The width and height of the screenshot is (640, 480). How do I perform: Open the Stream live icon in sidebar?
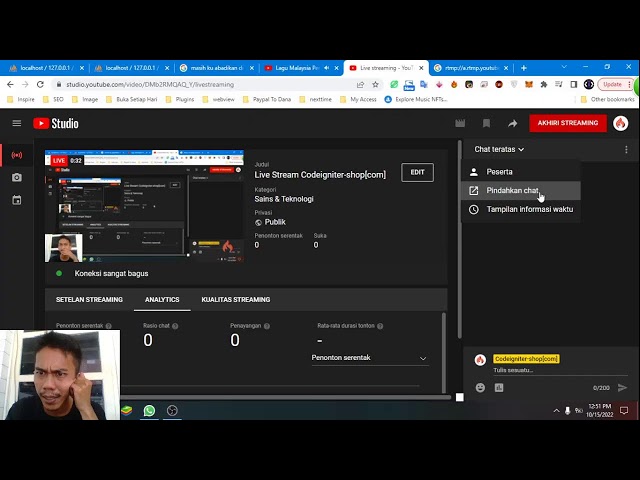[17, 155]
